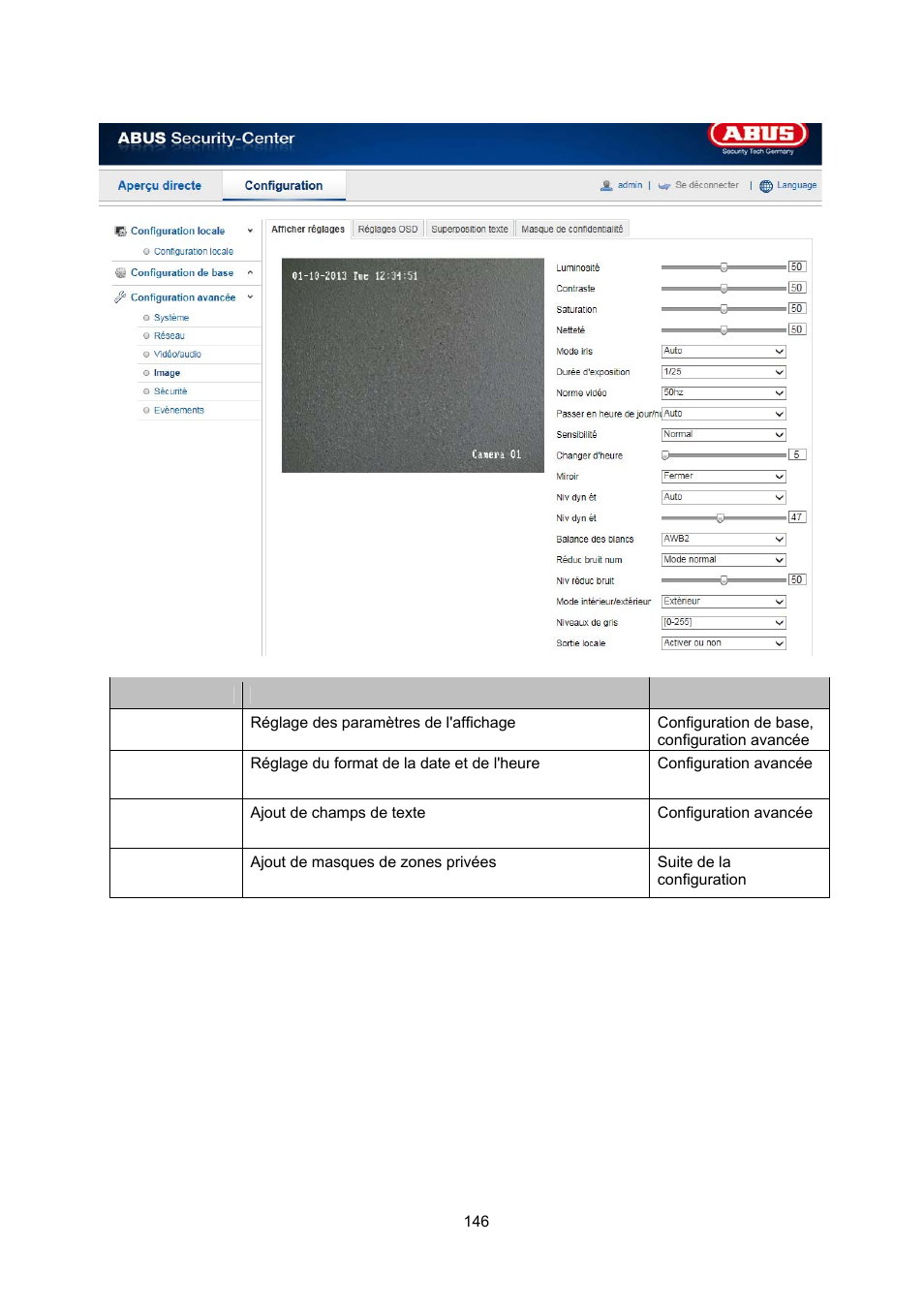Screen dimensions: 924x1308
Task: Click the admin user link
Action: [x=630, y=185]
